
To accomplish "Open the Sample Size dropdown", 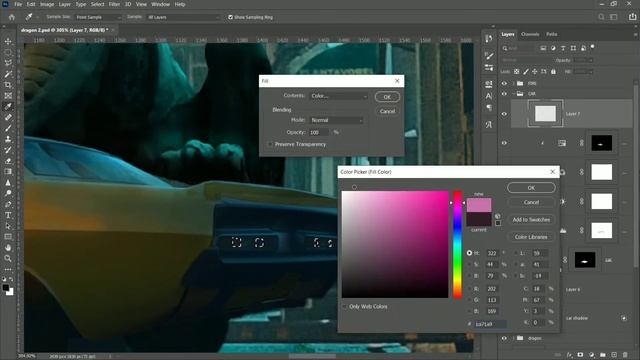I will 98,17.
